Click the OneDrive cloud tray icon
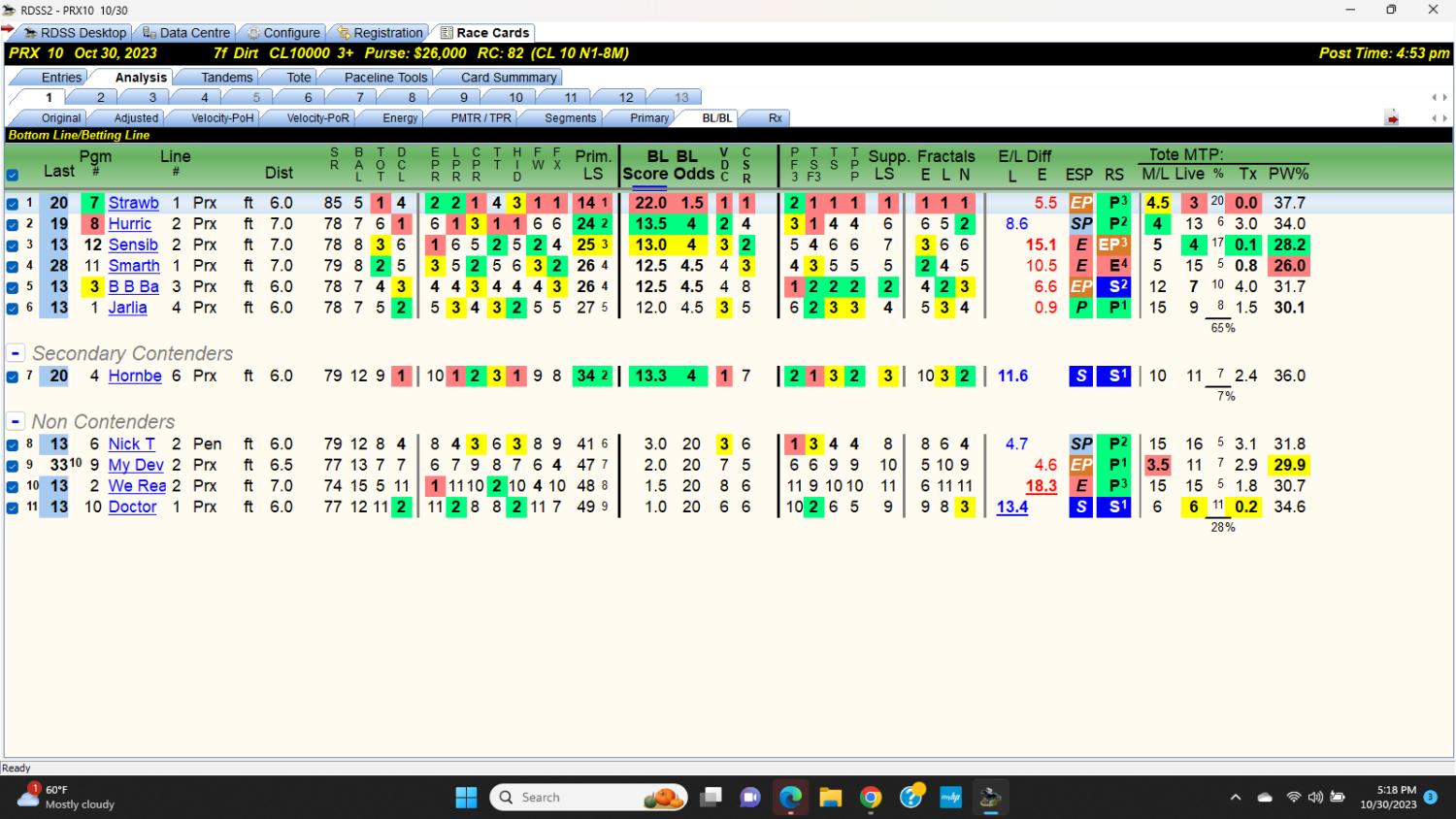1456x819 pixels. pos(1264,798)
